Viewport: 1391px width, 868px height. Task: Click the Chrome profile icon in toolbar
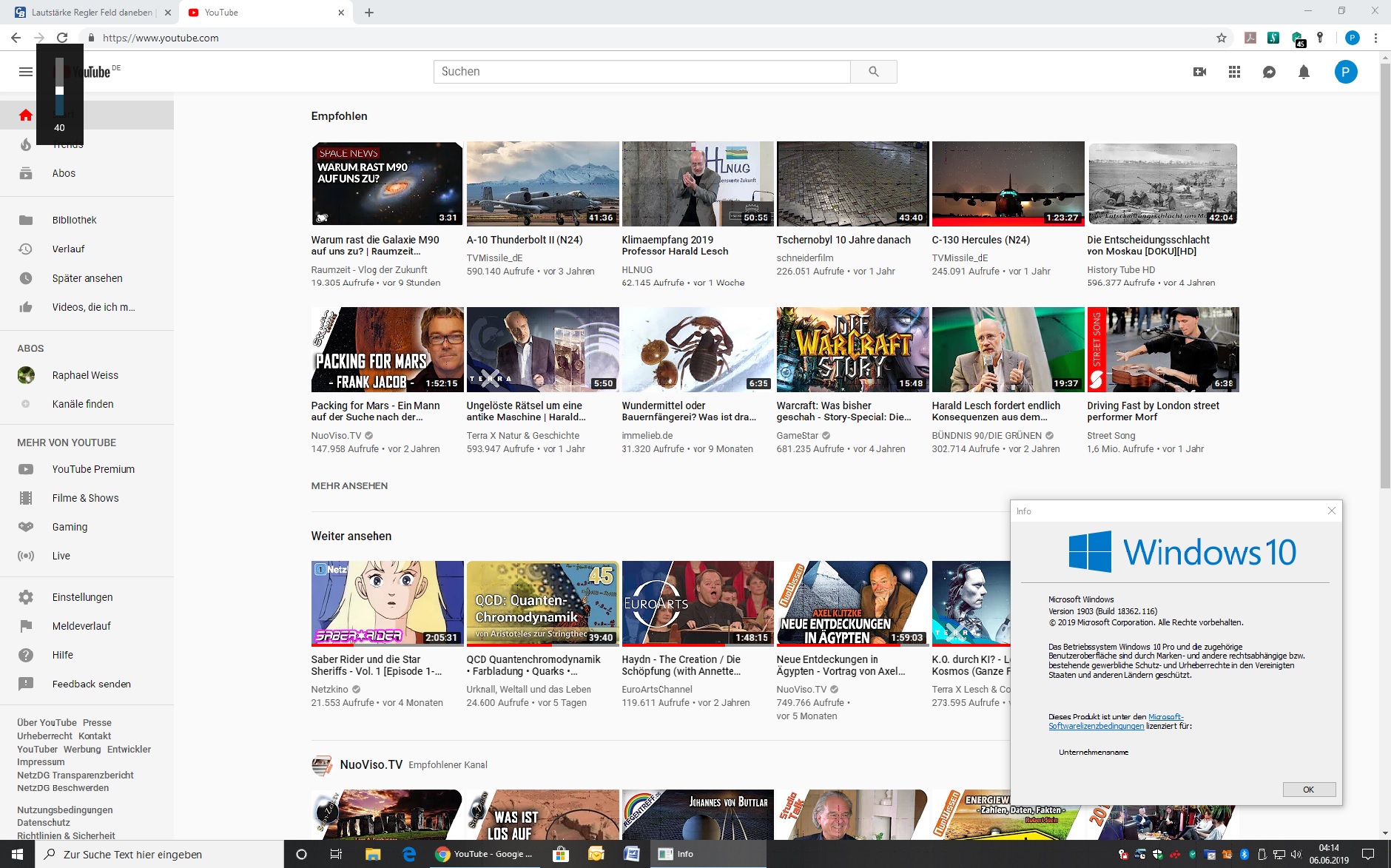[1353, 38]
